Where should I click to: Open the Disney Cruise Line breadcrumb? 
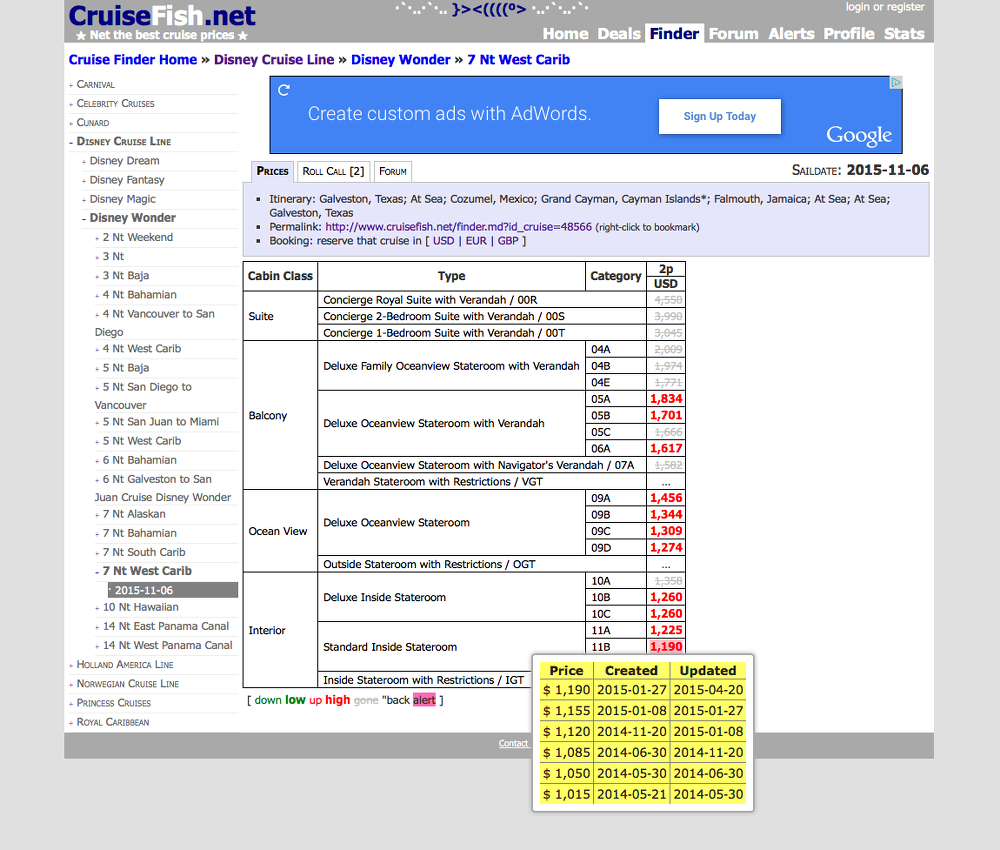[x=274, y=60]
